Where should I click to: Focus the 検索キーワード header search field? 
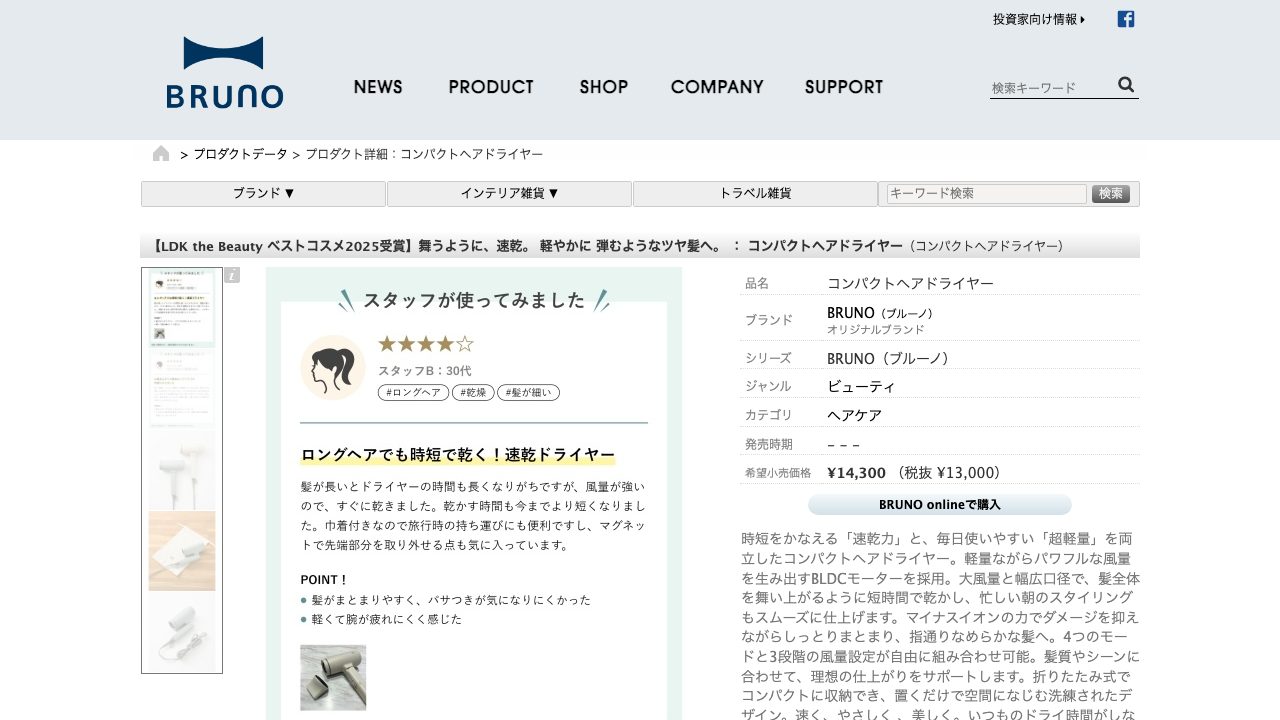click(x=1051, y=88)
